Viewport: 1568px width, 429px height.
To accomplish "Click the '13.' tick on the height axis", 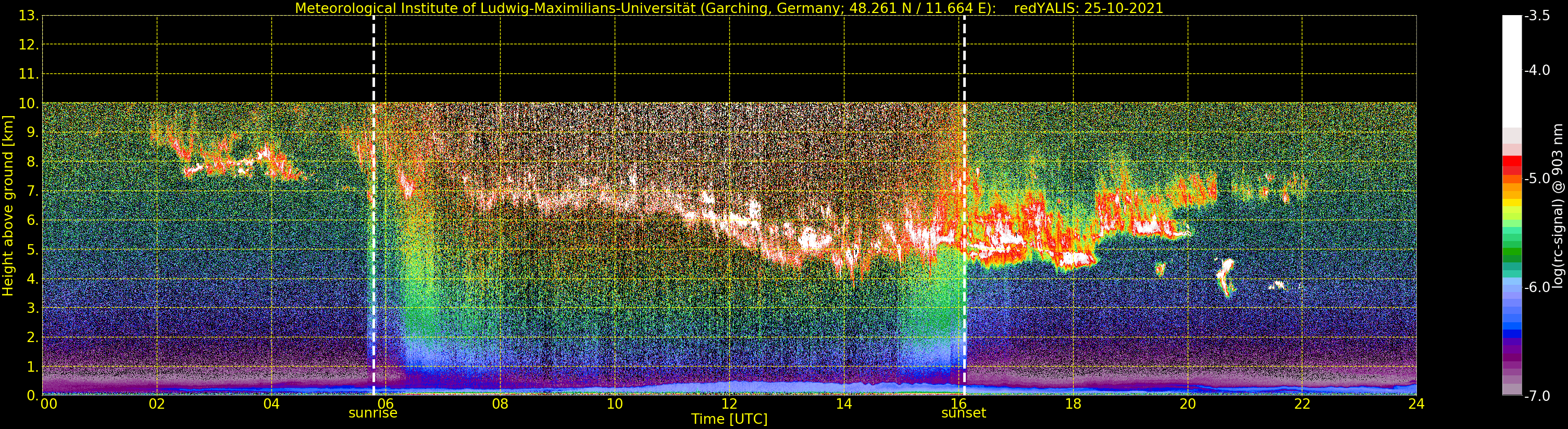I will [x=29, y=16].
